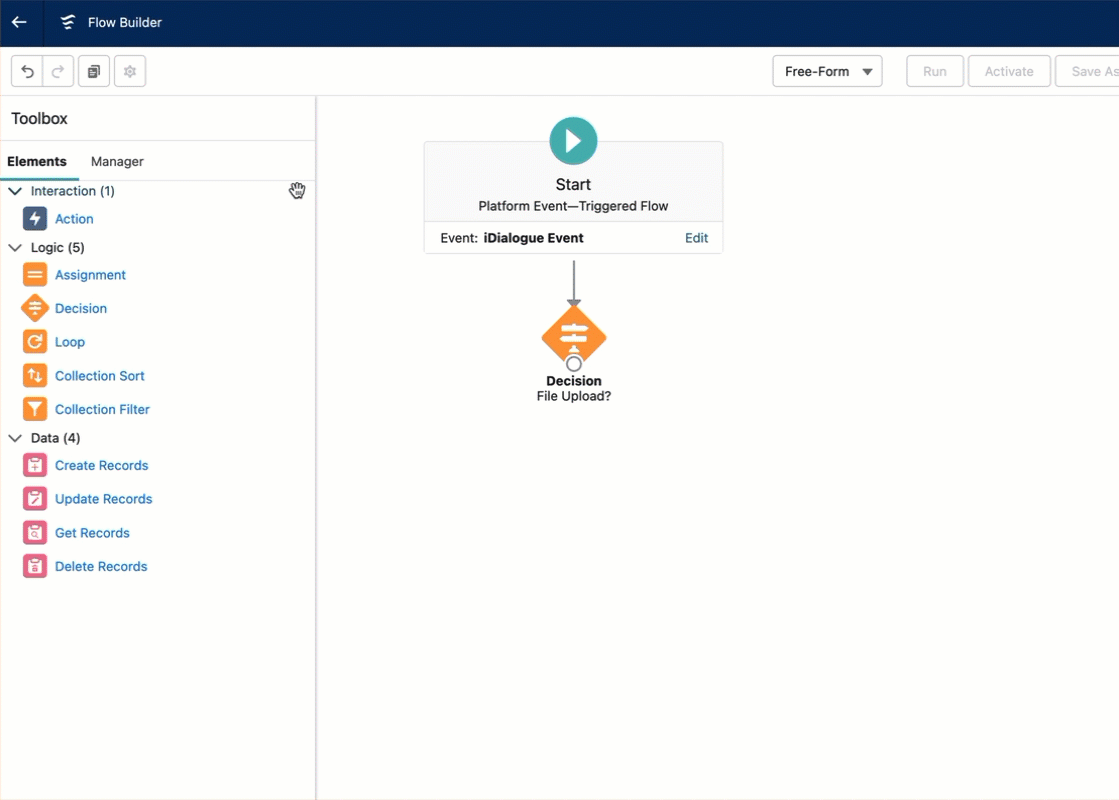Click the back arrow icon
Screen dimensions: 1119x800
19,22
